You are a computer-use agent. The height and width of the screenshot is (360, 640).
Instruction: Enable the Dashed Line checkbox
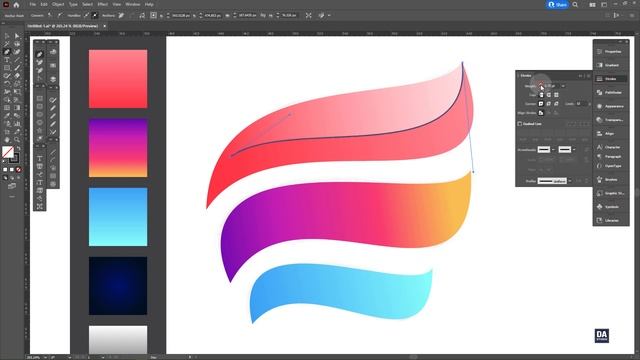[520, 124]
